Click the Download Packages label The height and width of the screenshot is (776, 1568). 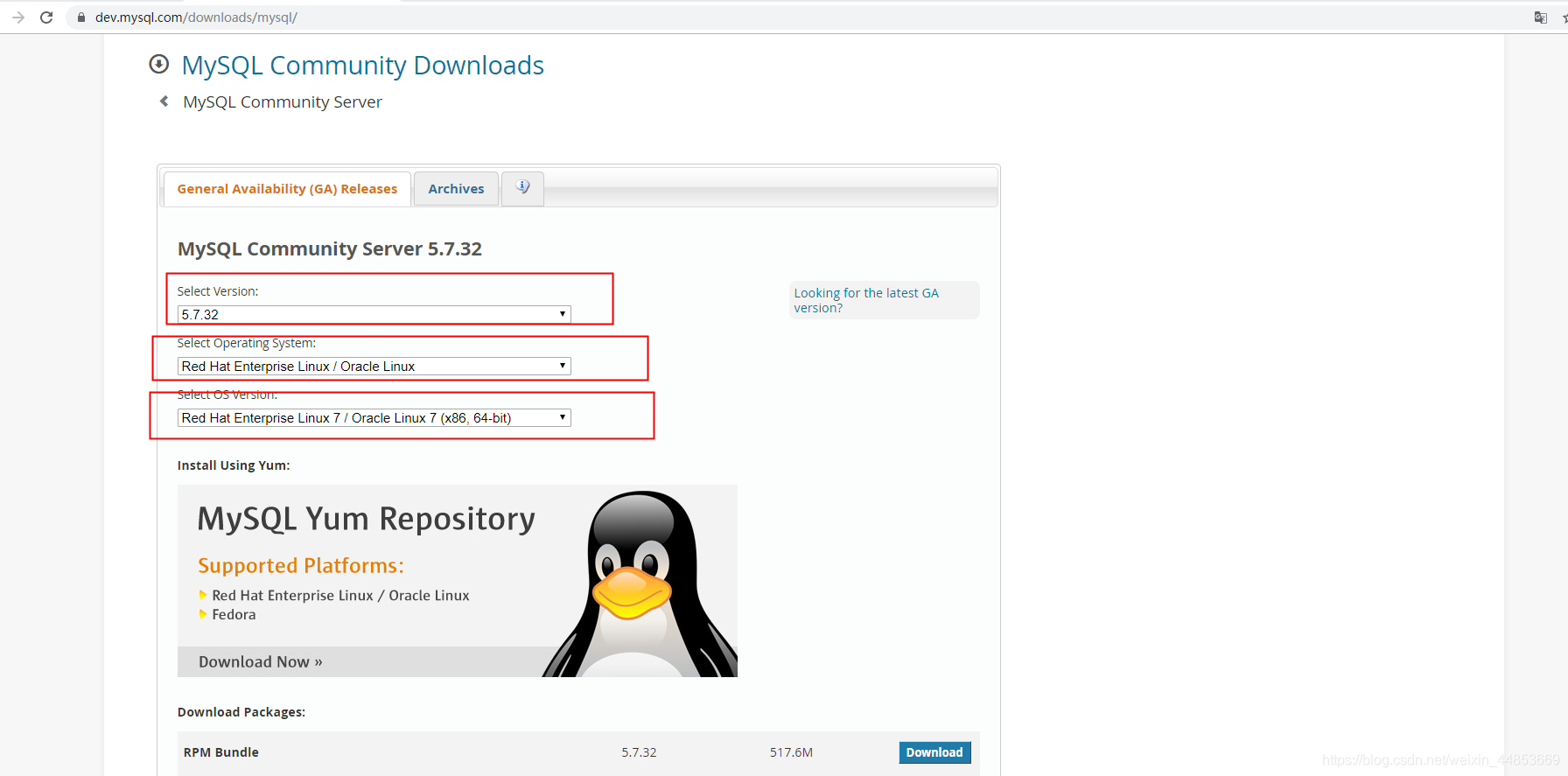pos(241,712)
